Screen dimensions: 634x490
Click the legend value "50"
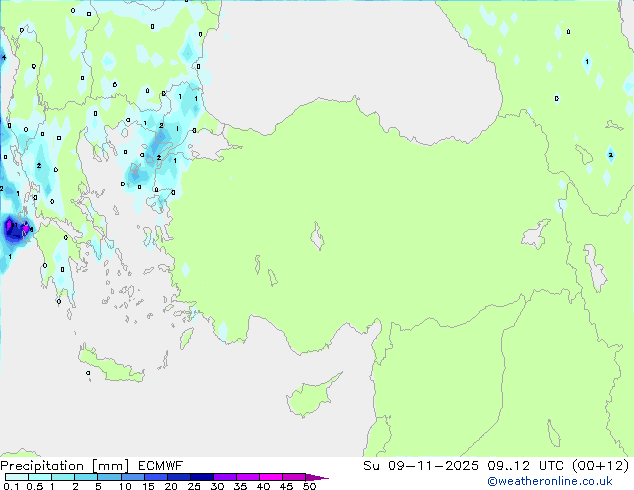click(x=309, y=486)
